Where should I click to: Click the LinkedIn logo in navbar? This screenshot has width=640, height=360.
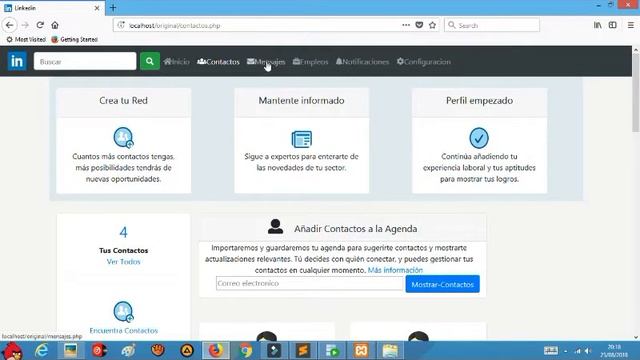click(x=17, y=61)
